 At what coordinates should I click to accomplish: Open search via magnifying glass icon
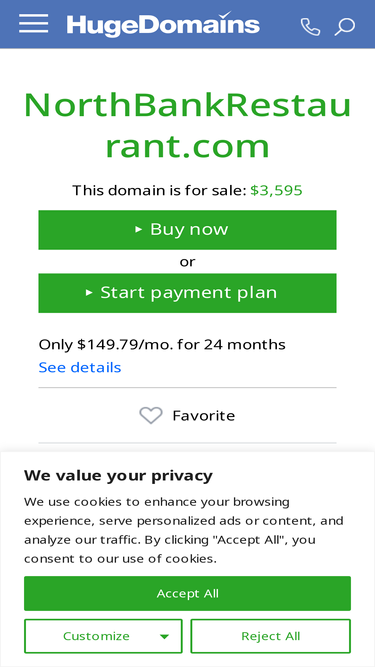(345, 27)
